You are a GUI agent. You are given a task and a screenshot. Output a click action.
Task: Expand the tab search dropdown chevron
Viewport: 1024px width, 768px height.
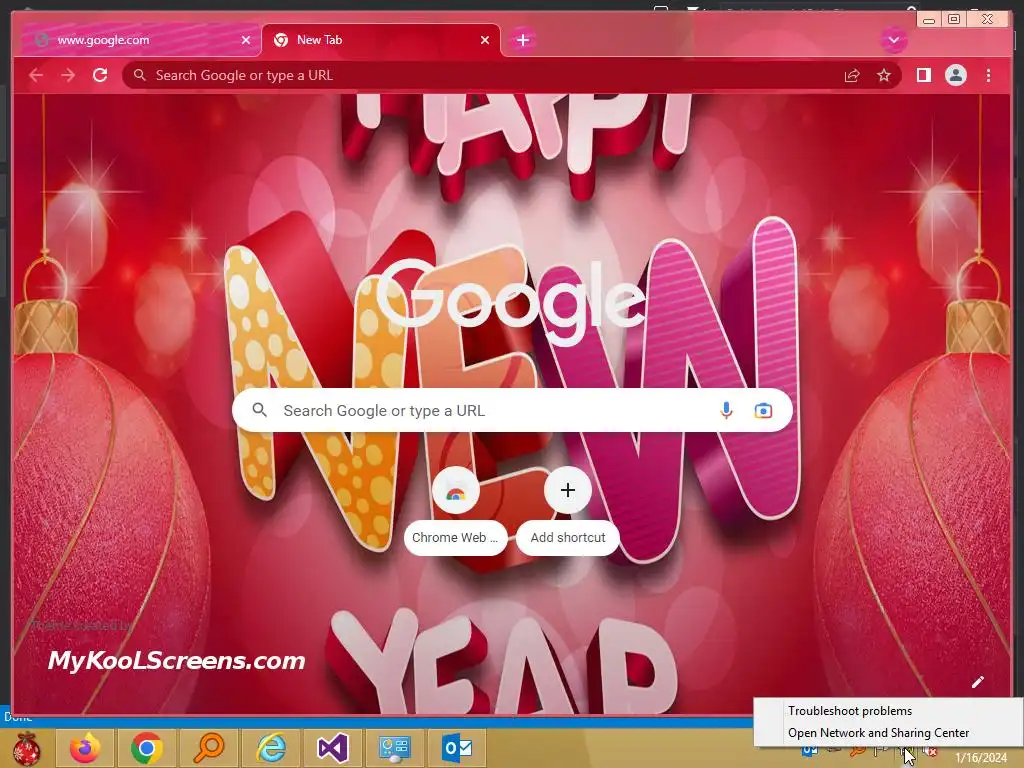coord(893,40)
